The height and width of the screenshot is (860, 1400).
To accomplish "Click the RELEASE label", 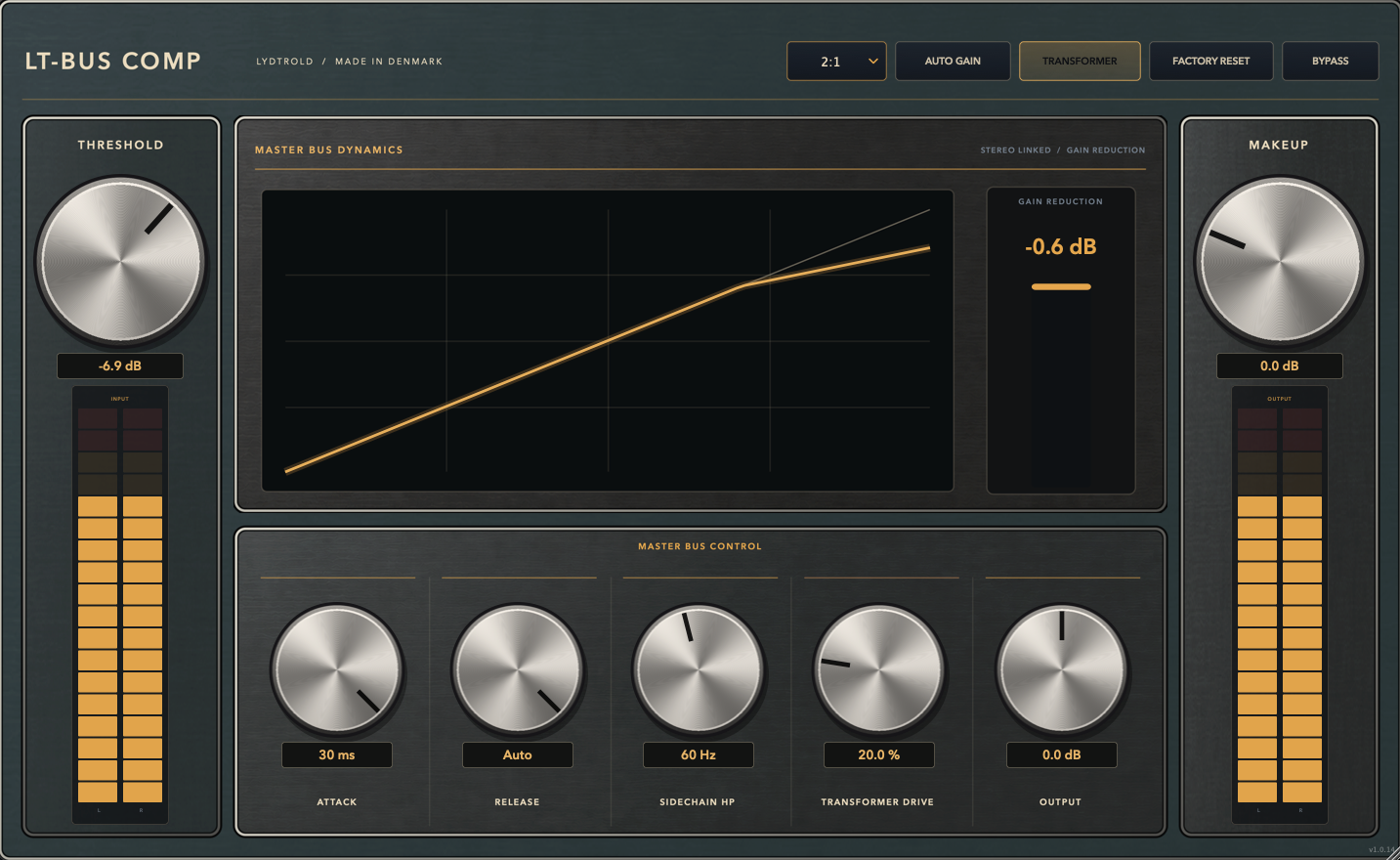I will [517, 802].
